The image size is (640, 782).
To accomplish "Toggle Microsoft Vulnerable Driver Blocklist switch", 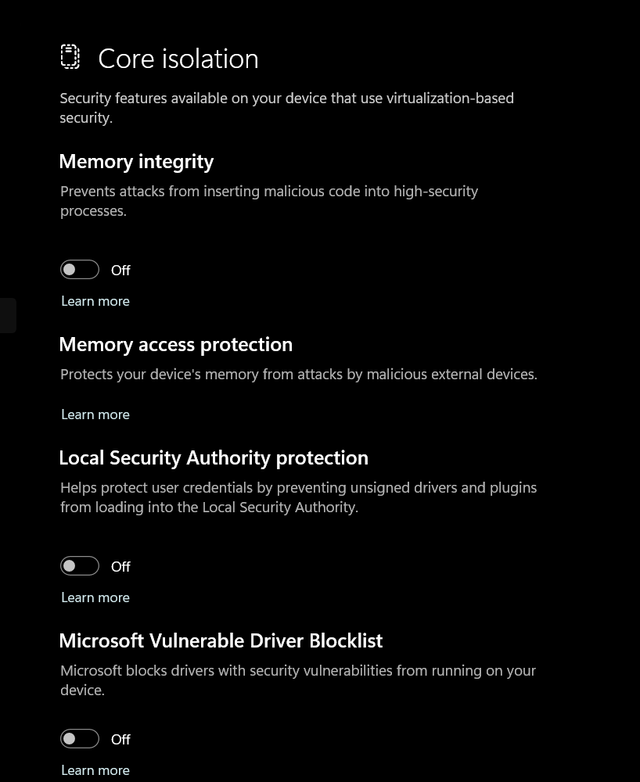I will tap(80, 739).
